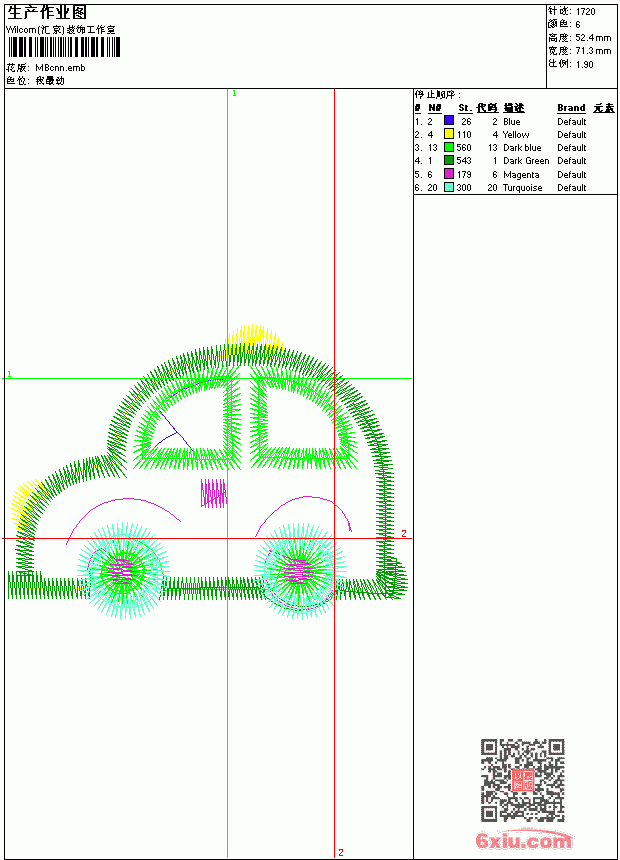Click the yellow roof light stitches
Viewport: 620px width, 860px height.
(x=254, y=337)
